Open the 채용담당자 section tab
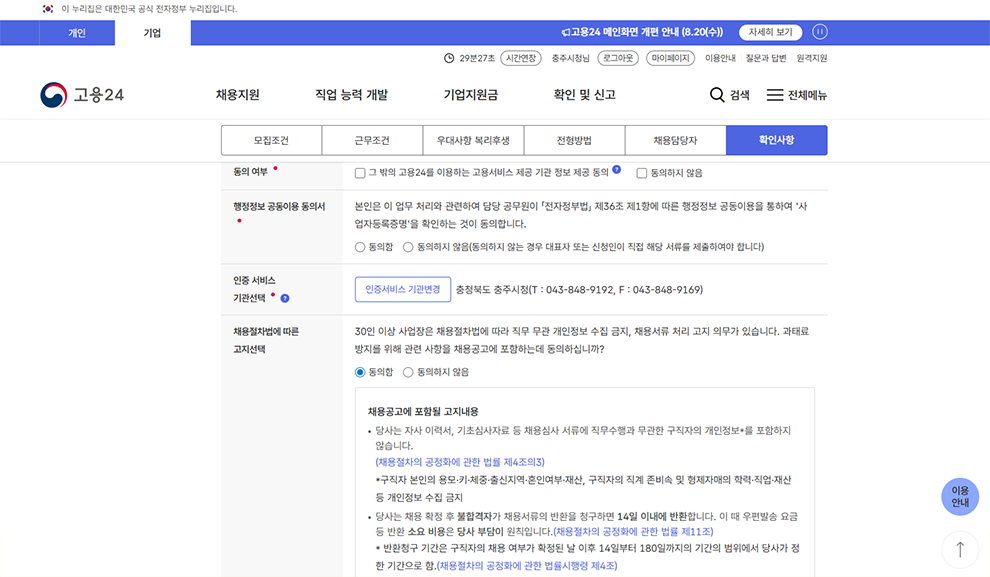The width and height of the screenshot is (990, 577). pyautogui.click(x=676, y=140)
